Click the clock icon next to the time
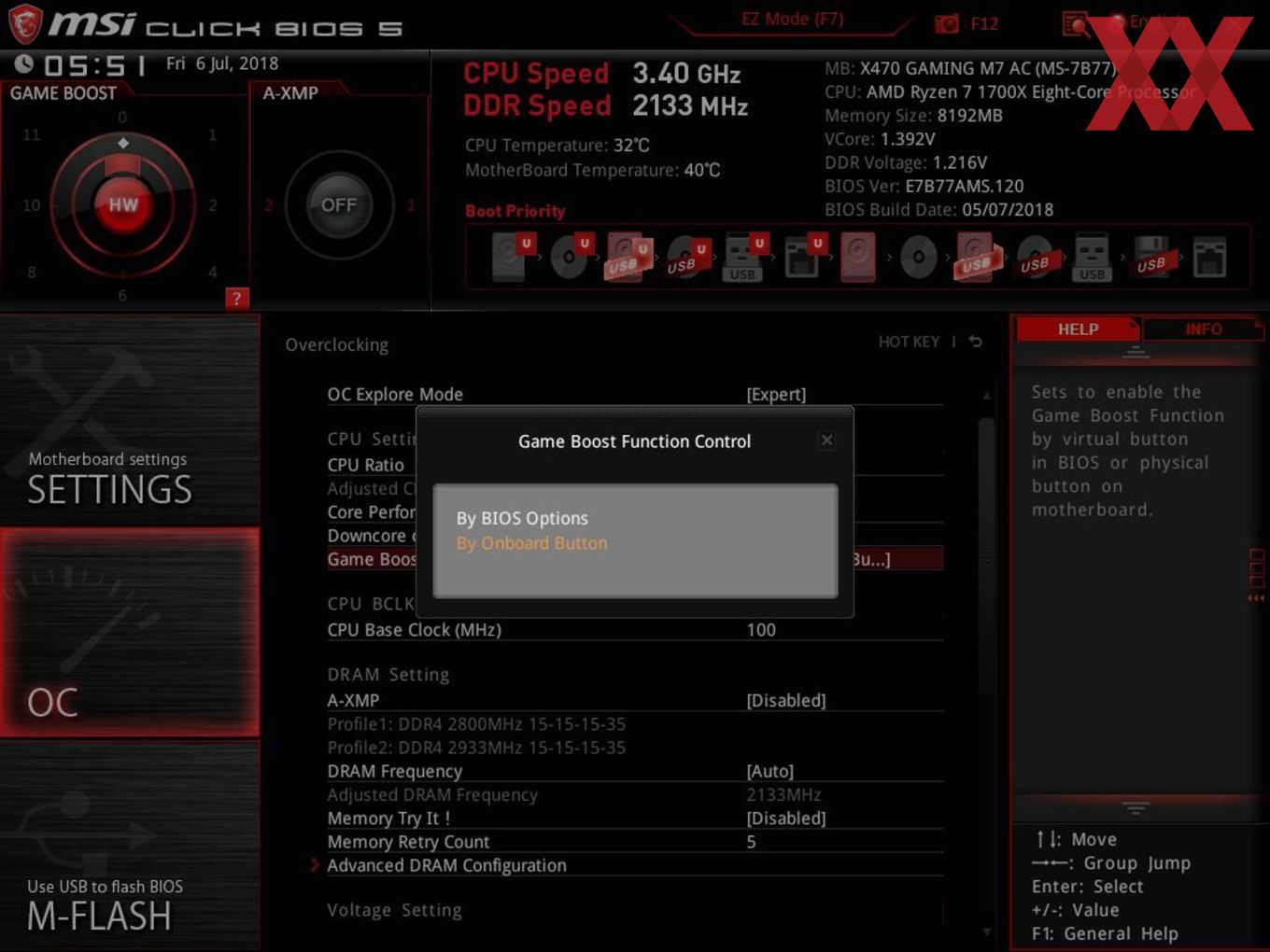The height and width of the screenshot is (952, 1270). (24, 63)
